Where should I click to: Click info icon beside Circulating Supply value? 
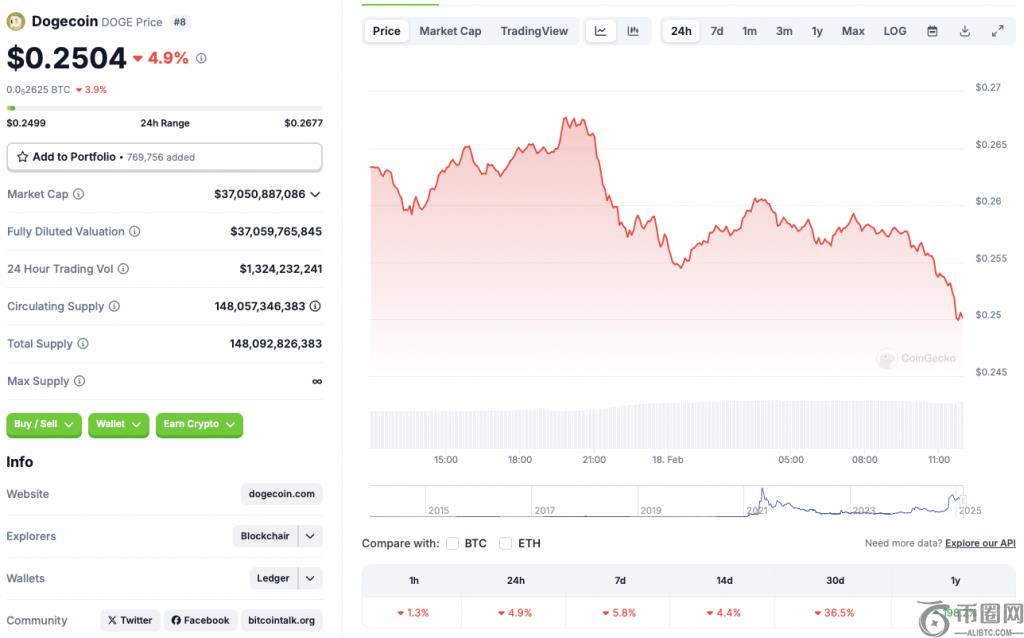(315, 306)
